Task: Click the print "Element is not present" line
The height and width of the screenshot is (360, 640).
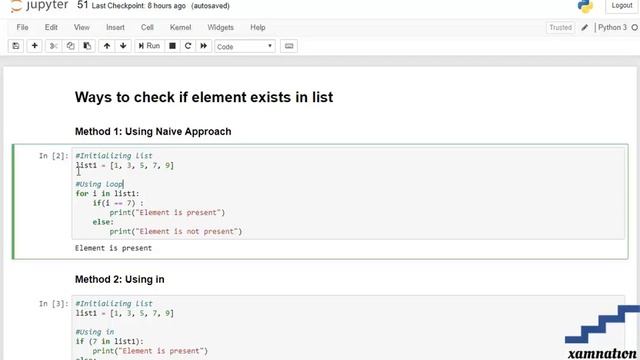Action: tap(176, 231)
